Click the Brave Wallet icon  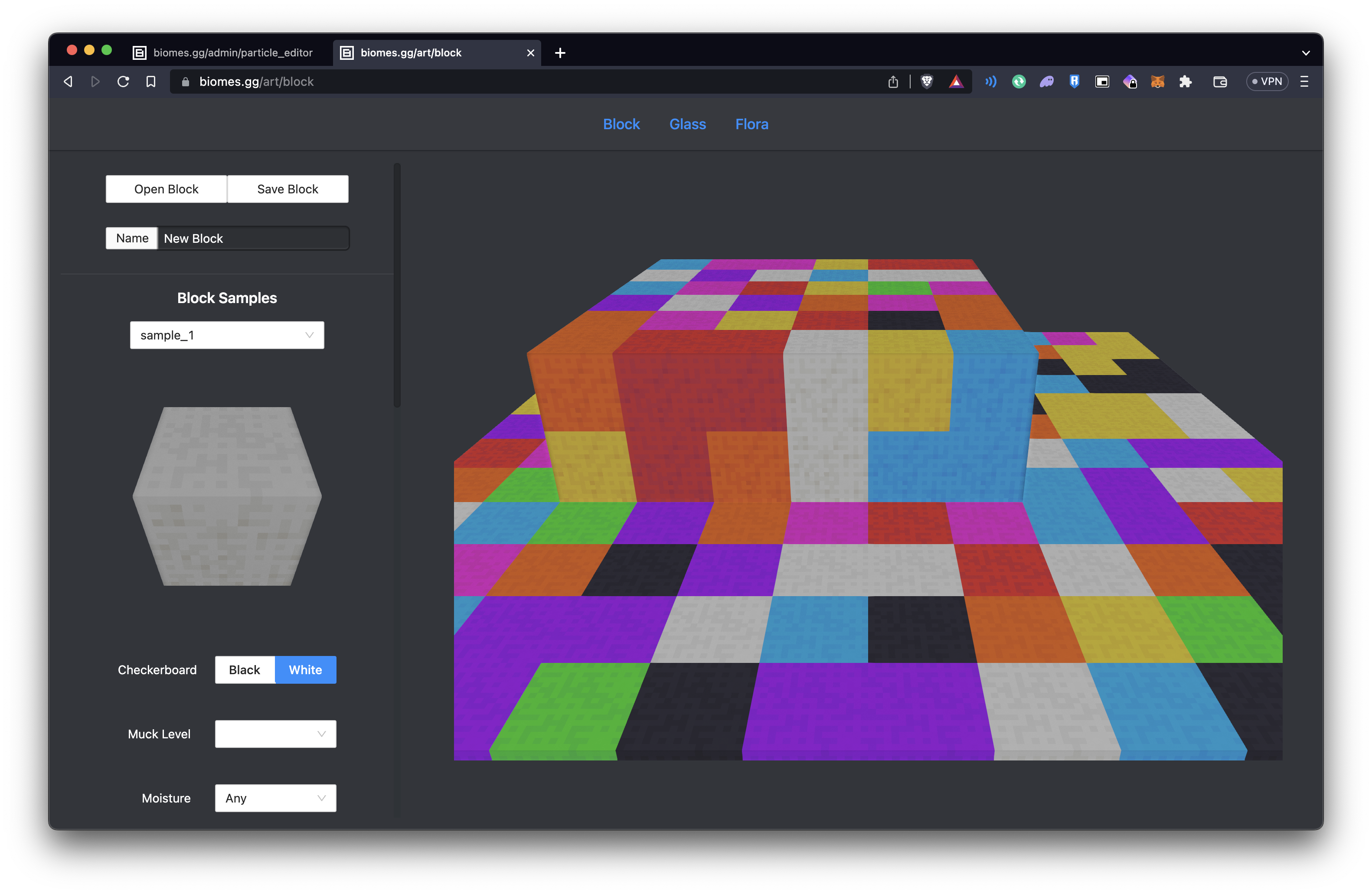1220,82
